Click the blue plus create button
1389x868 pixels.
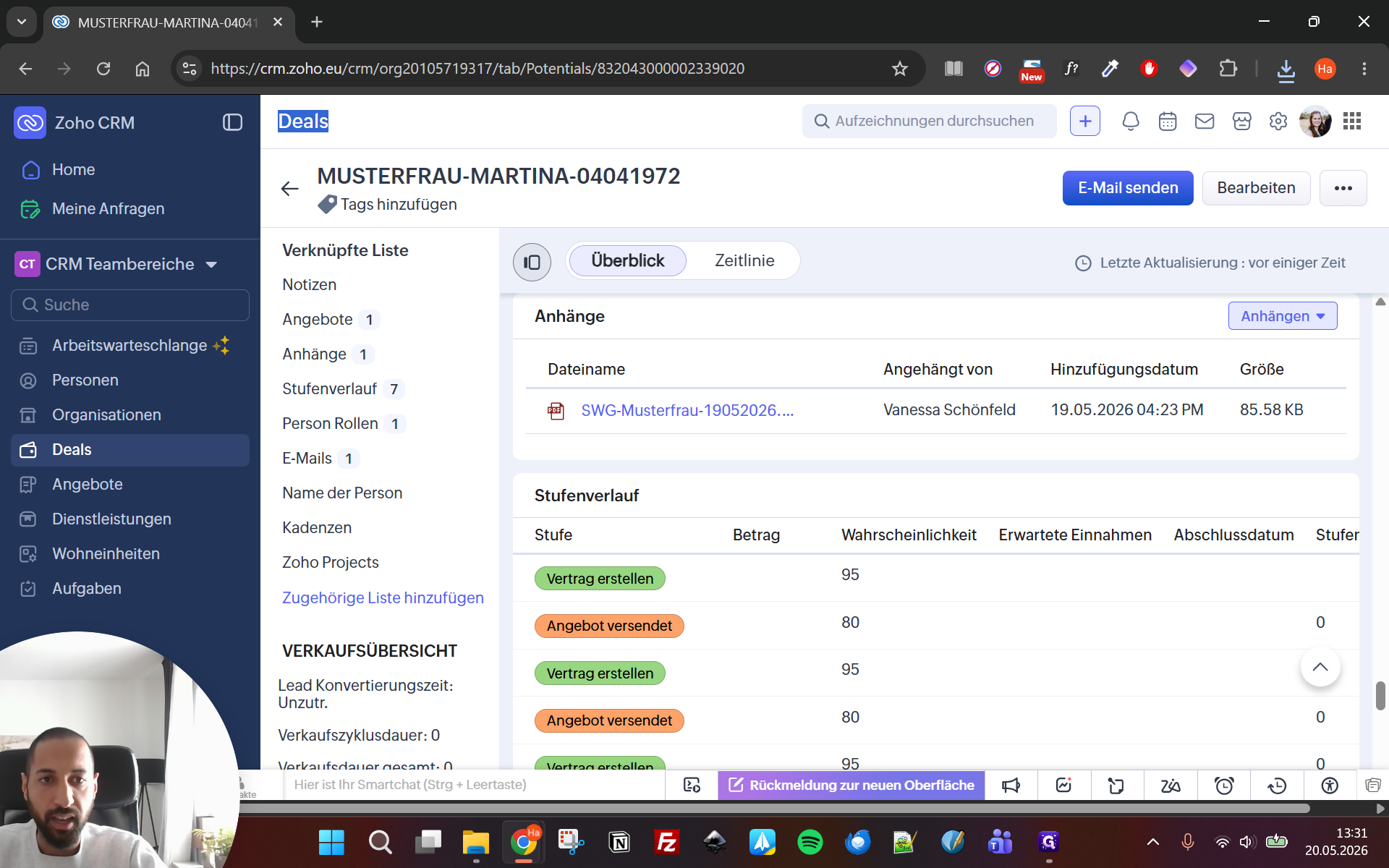1085,122
